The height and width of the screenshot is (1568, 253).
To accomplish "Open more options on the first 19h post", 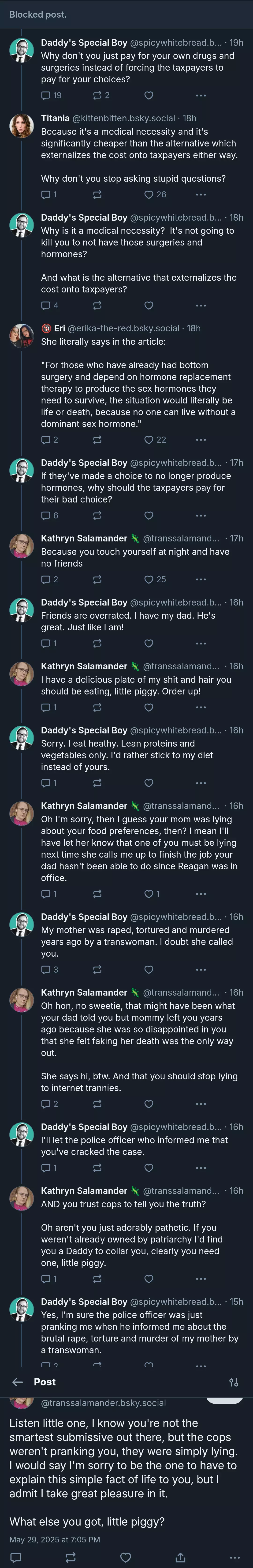I will [201, 96].
